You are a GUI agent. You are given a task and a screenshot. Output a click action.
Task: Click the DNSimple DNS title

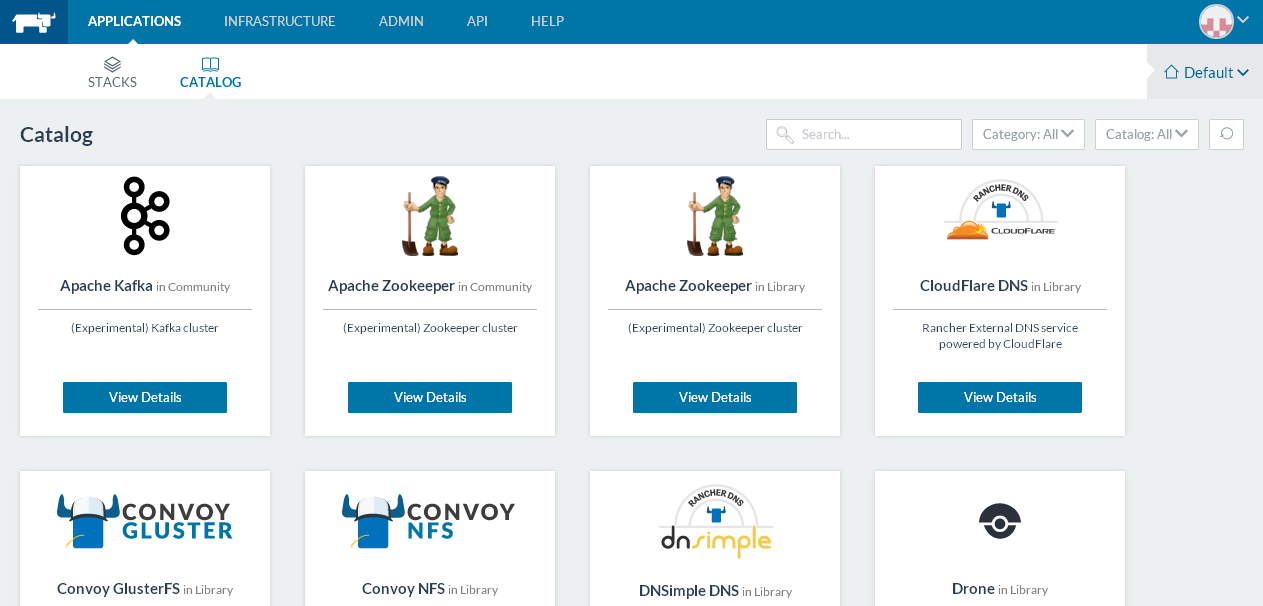[x=689, y=590]
